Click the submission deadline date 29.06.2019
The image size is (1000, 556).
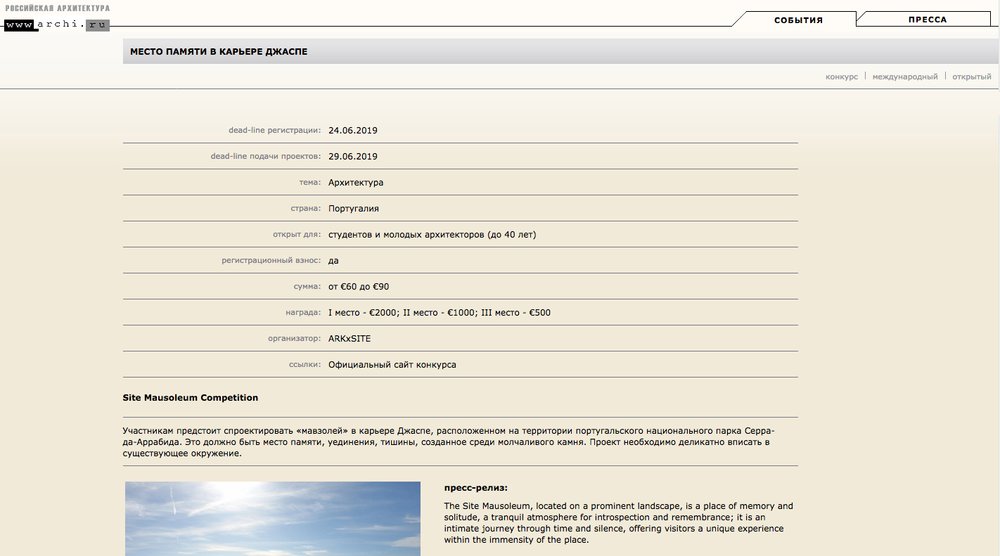coord(353,156)
